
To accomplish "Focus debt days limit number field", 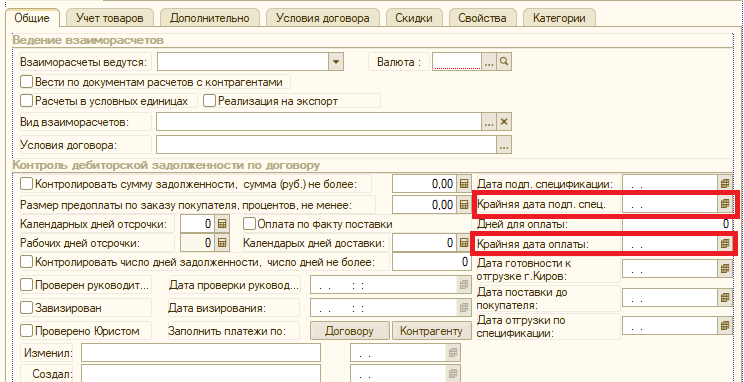I will coord(431,262).
